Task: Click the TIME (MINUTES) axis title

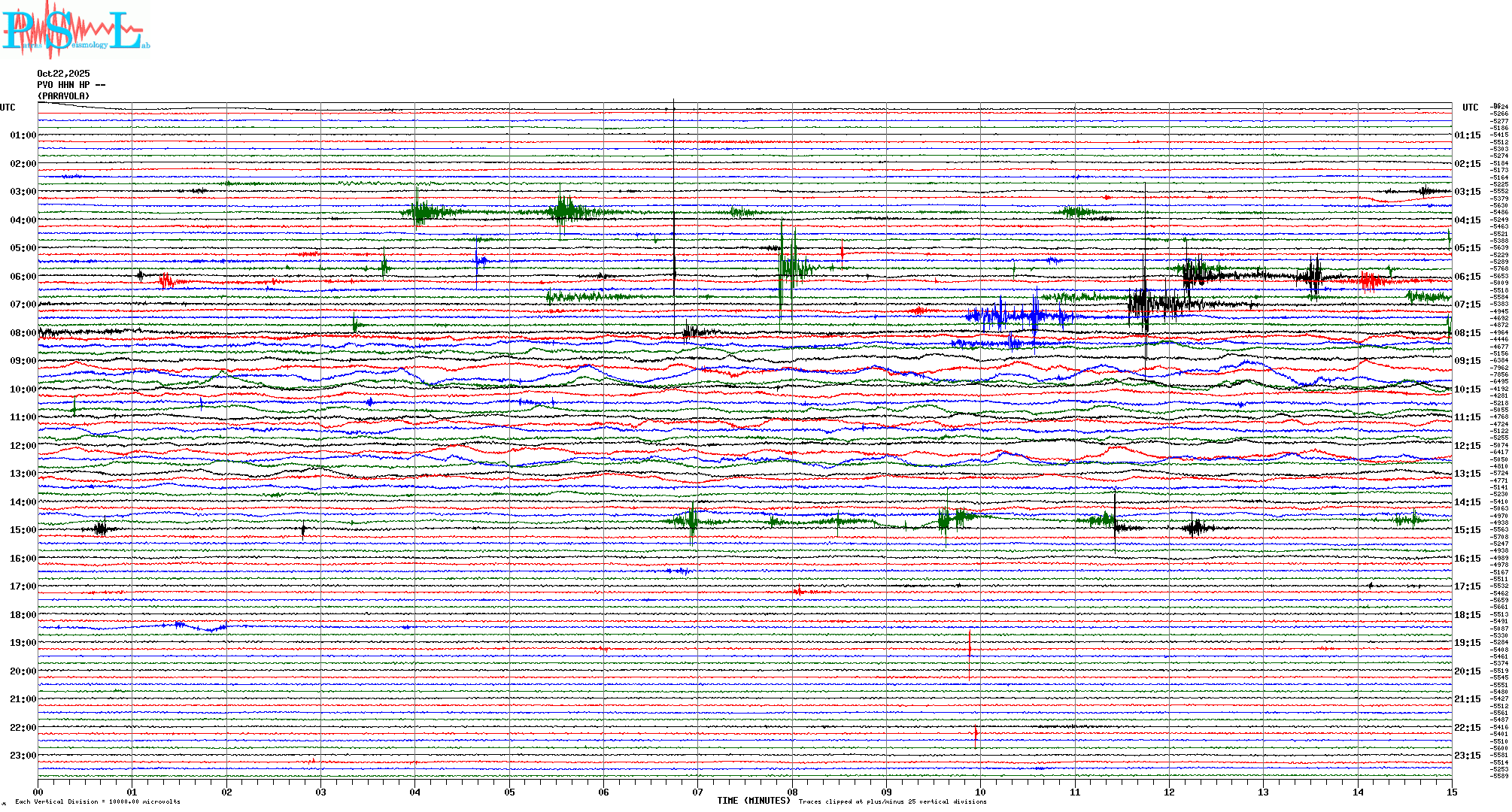Action: click(754, 801)
